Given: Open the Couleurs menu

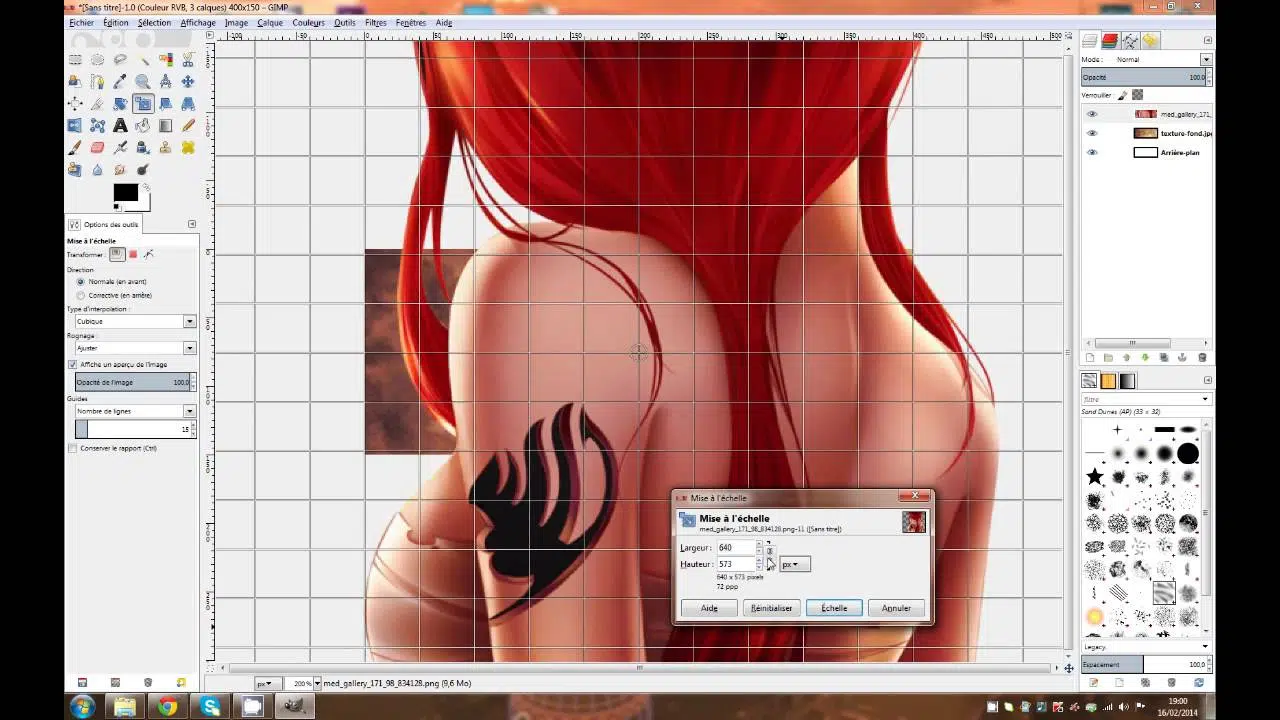Looking at the screenshot, I should pyautogui.click(x=308, y=22).
